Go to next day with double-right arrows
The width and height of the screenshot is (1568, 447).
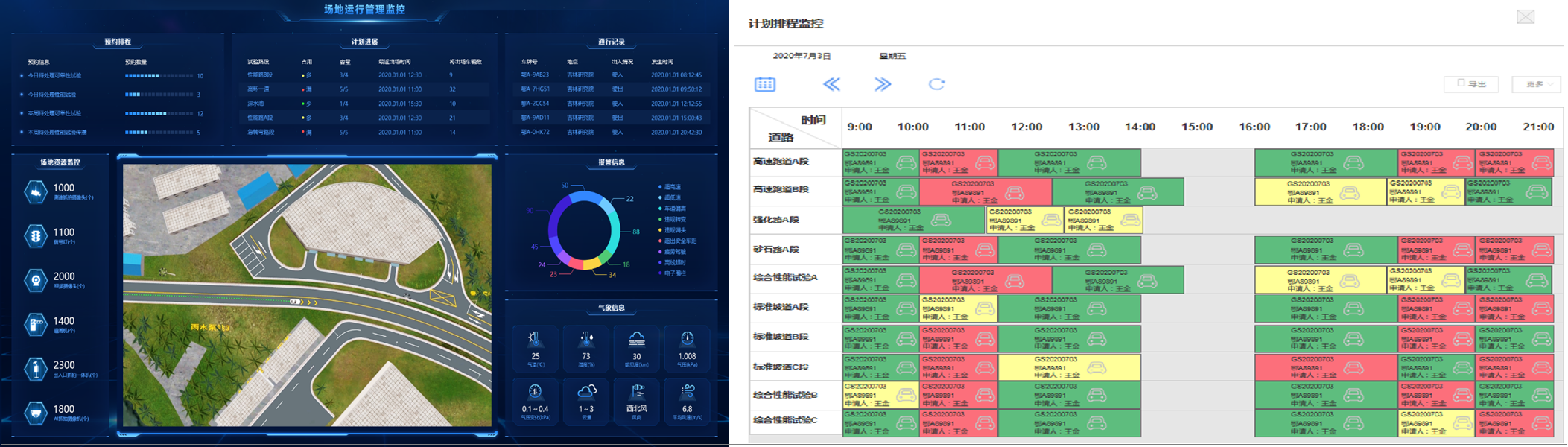883,84
